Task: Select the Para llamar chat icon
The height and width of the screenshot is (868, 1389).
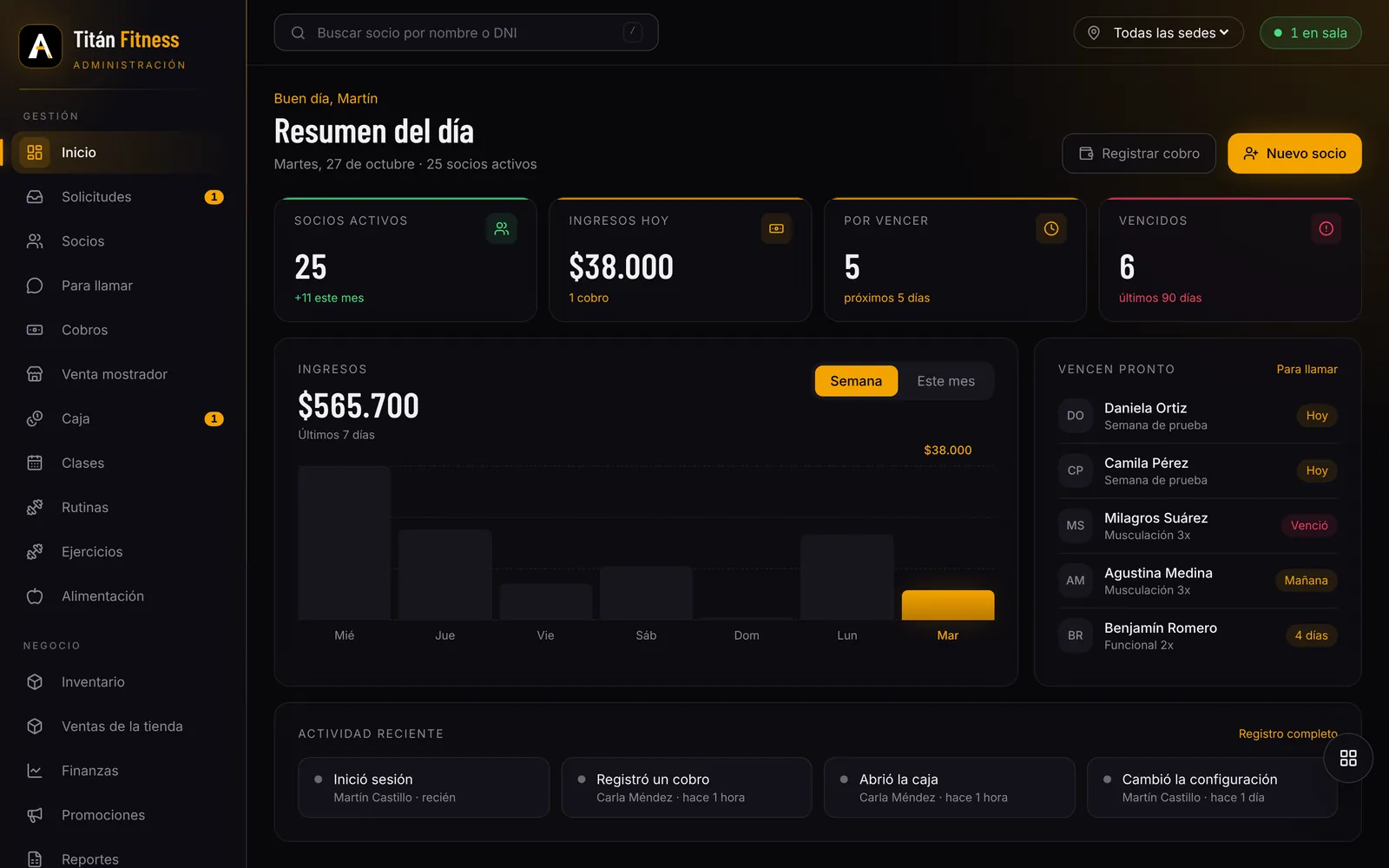Action: (x=35, y=286)
